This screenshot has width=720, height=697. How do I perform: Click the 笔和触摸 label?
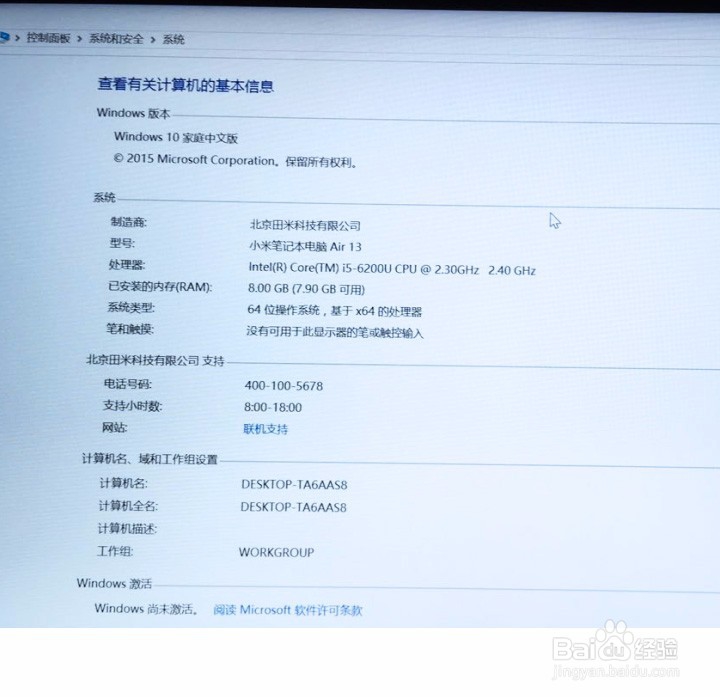tap(130, 329)
